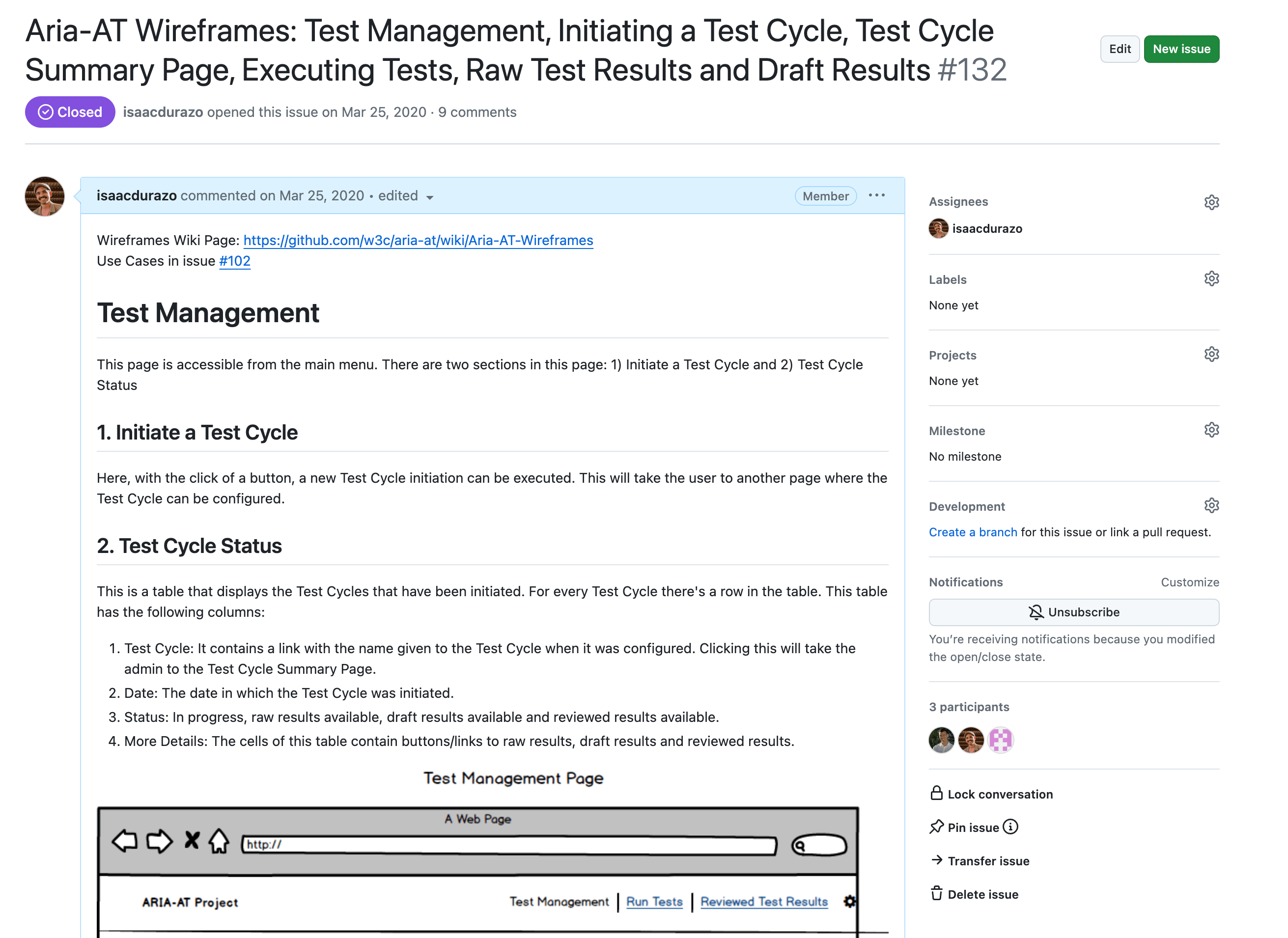Open the issue #102 link
This screenshot has height=938, width=1288.
coord(234,261)
